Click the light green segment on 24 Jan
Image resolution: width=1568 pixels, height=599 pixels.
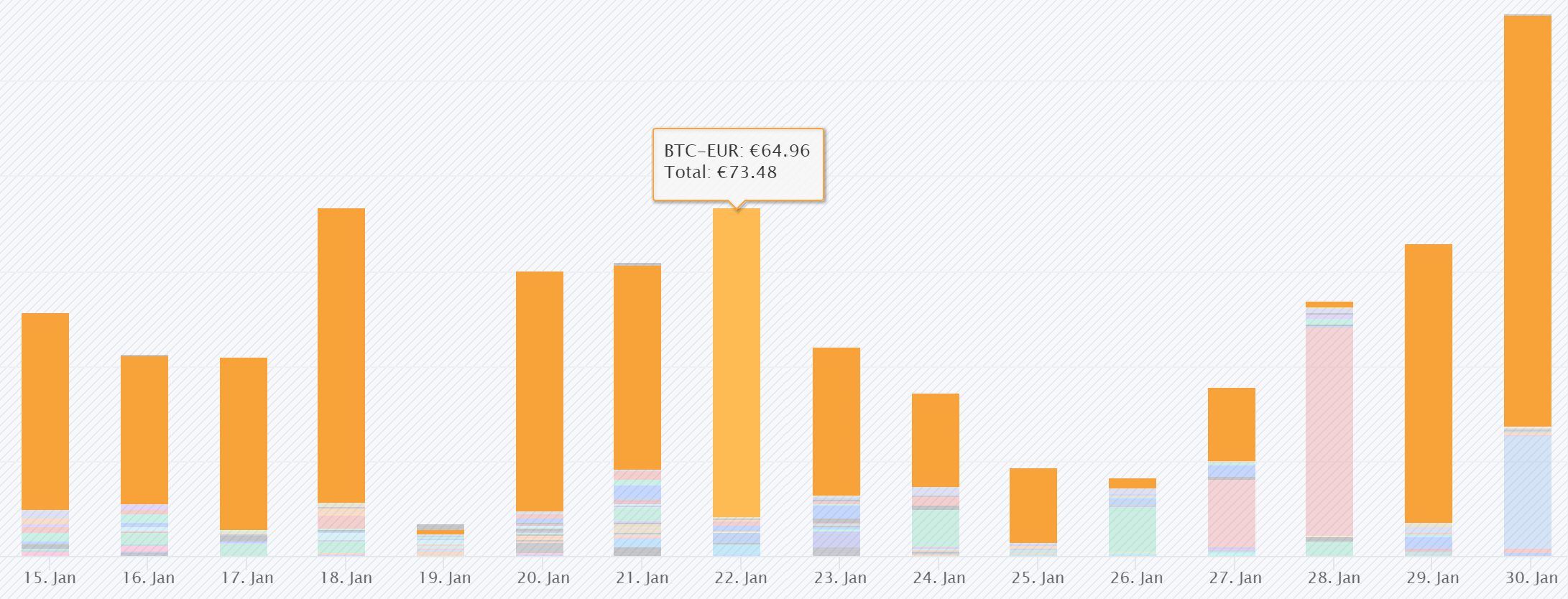(936, 529)
